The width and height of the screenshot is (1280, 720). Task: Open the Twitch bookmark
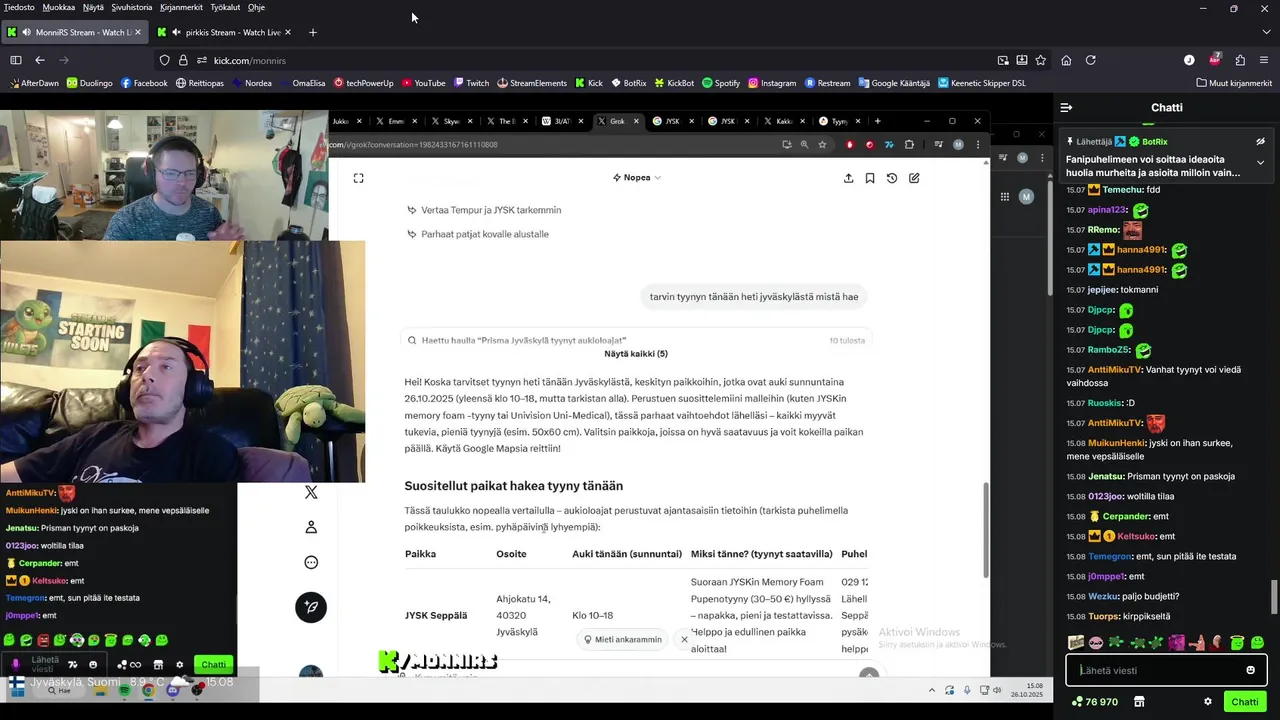tap(472, 83)
